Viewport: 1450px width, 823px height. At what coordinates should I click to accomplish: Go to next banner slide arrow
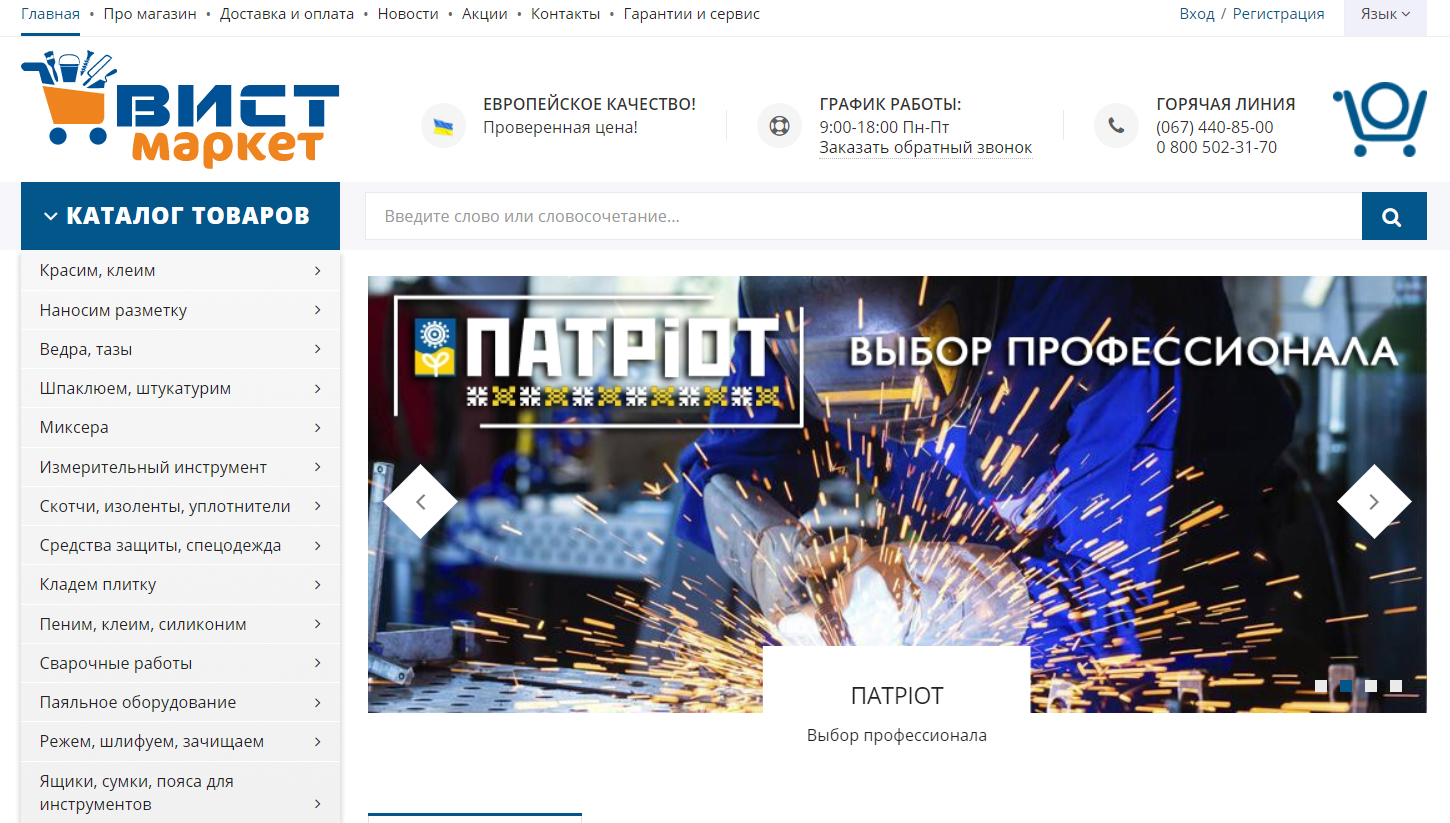pyautogui.click(x=1374, y=502)
